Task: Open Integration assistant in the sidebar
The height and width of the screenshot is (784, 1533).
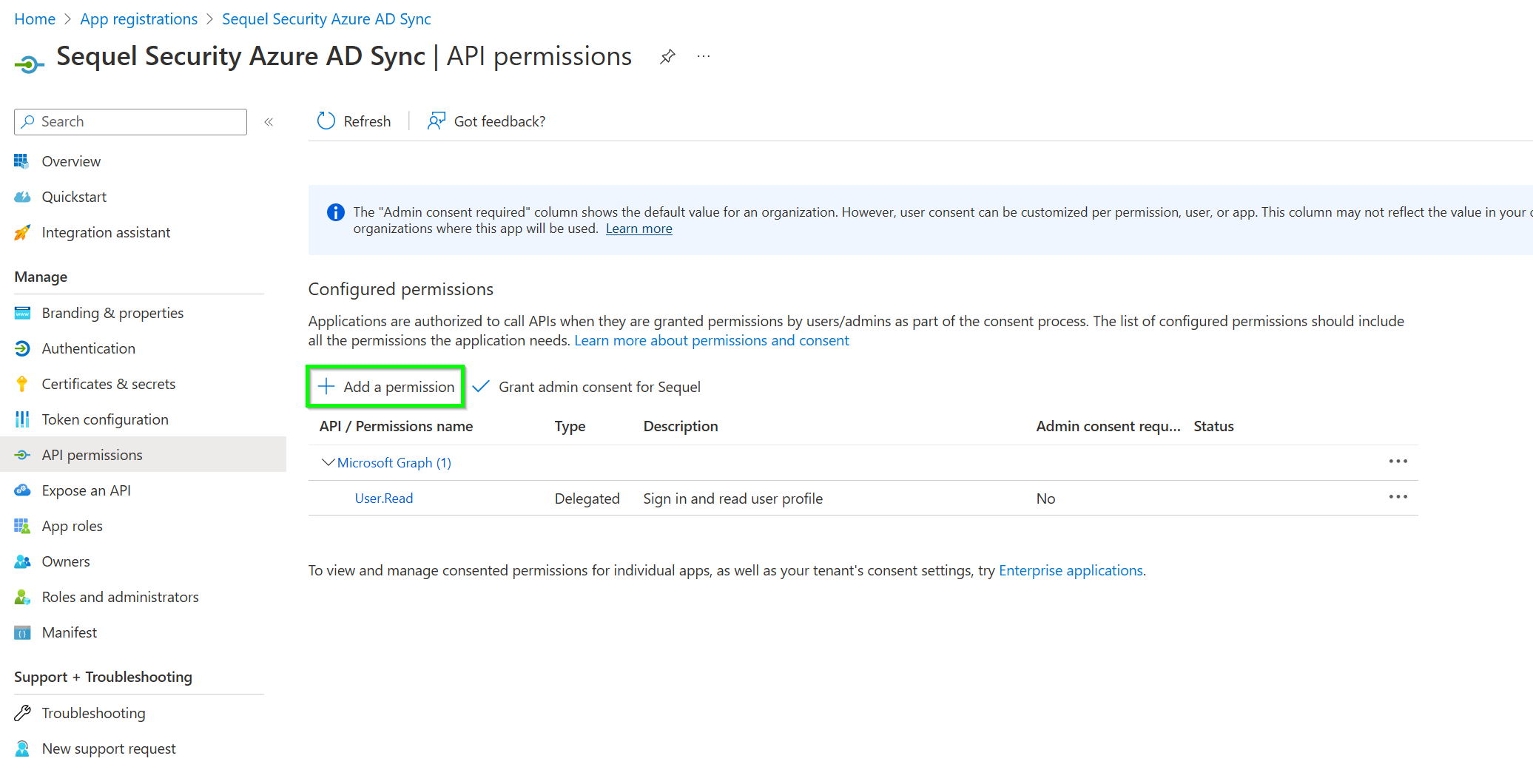Action: pos(106,232)
